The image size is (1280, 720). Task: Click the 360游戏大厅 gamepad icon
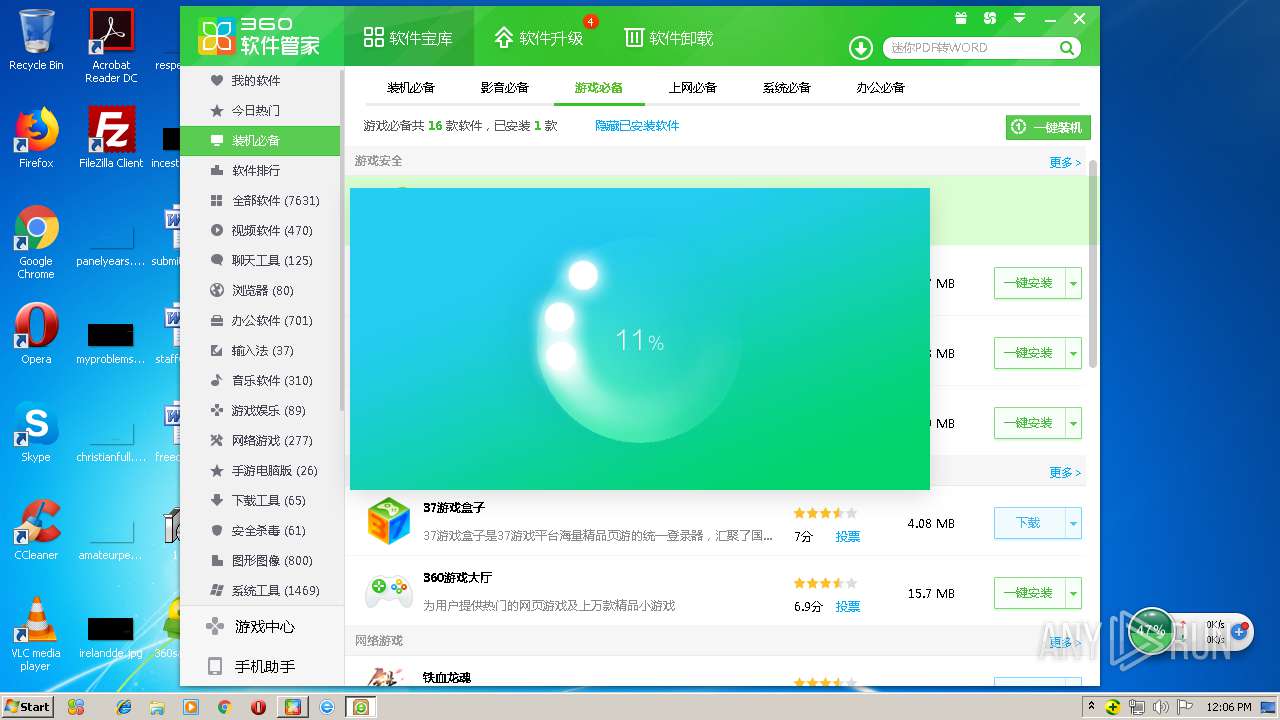click(389, 591)
